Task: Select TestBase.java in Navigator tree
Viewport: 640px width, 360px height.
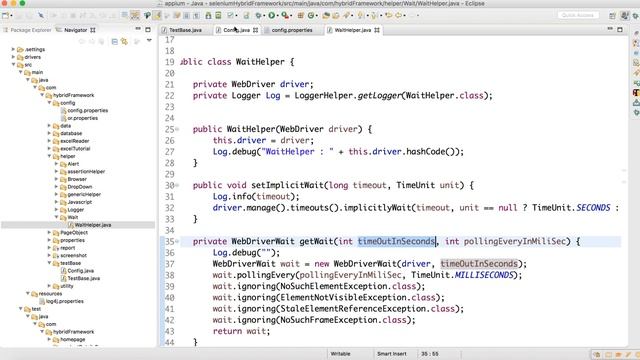Action: [x=80, y=278]
